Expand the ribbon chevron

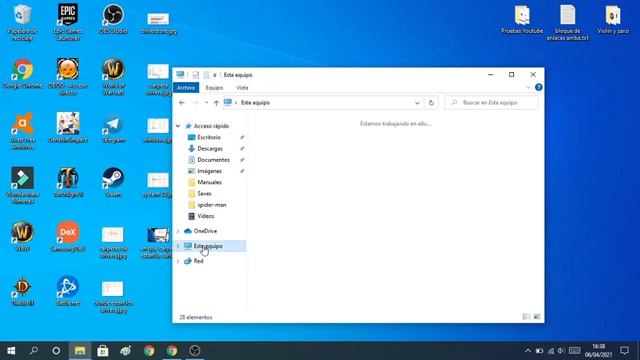[x=528, y=87]
